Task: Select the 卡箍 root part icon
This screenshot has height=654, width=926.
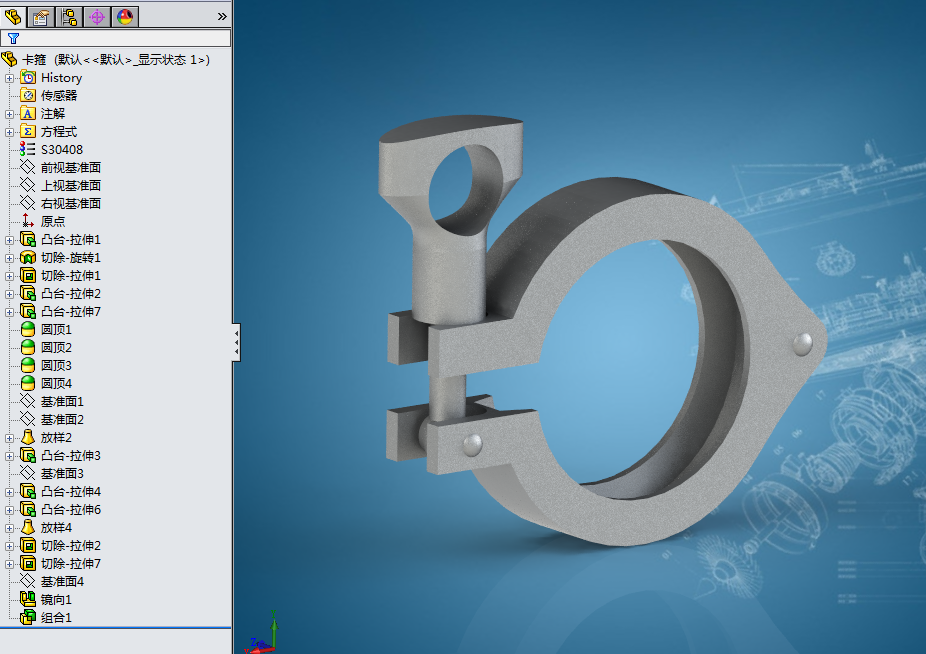Action: [x=9, y=59]
